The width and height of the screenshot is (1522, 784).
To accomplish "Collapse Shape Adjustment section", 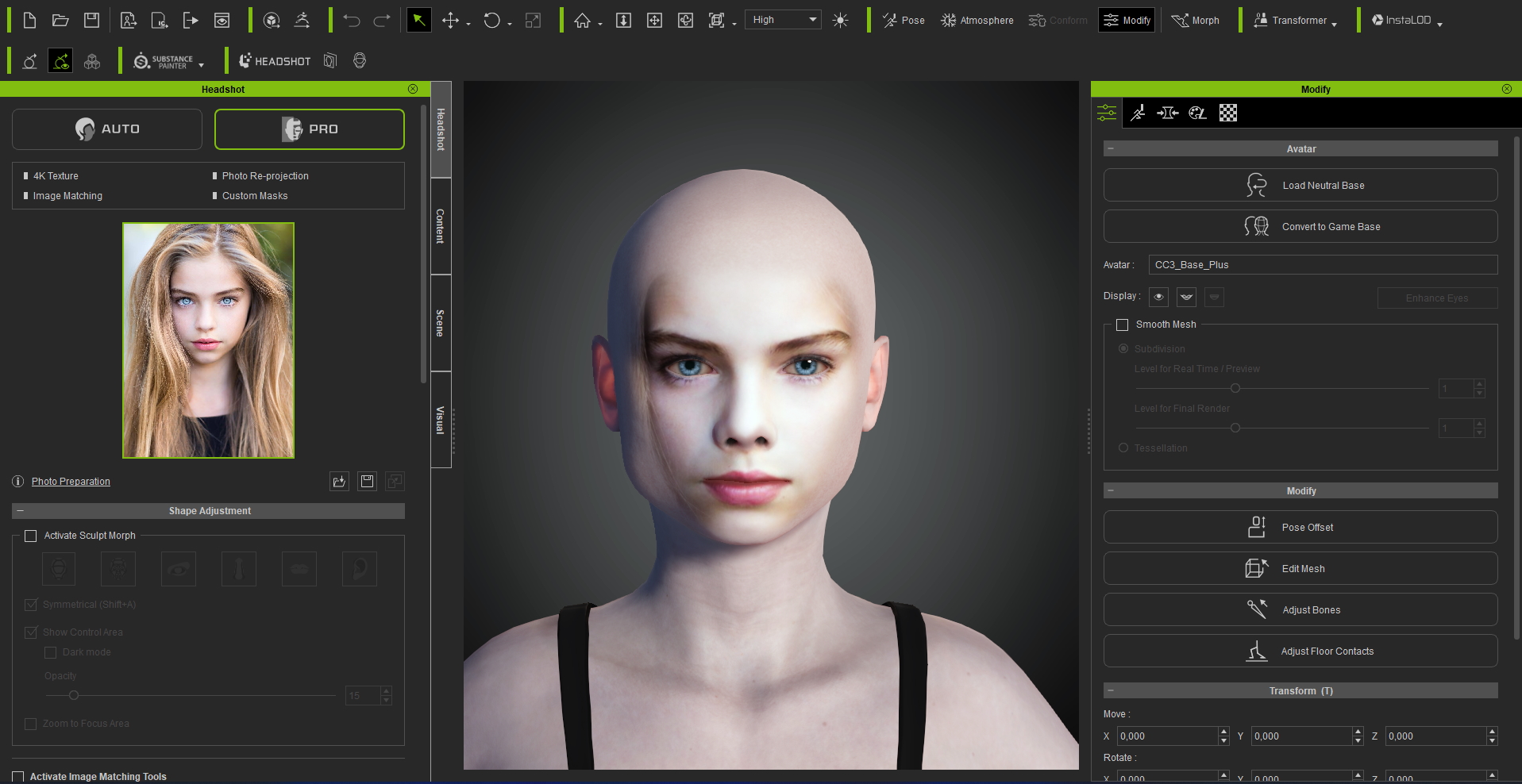I will [21, 511].
